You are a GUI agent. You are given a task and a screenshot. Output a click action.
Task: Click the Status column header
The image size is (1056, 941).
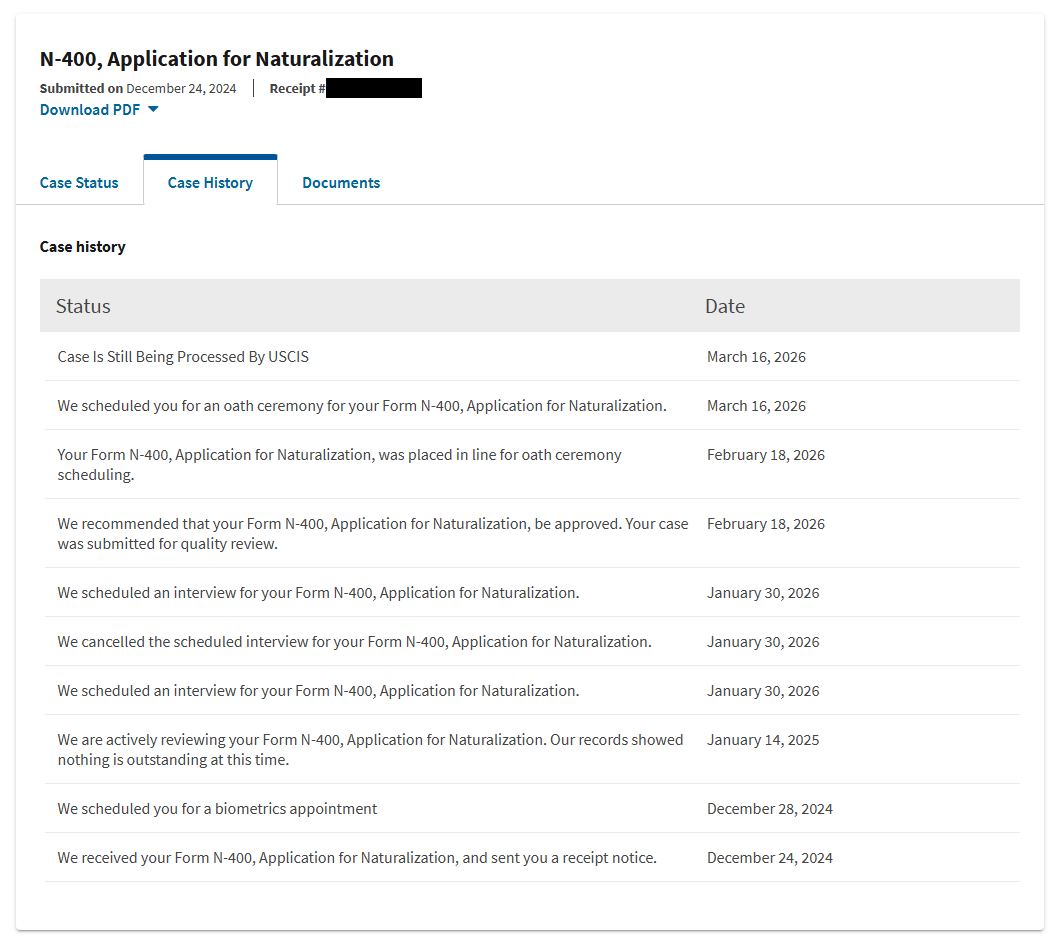(x=83, y=306)
